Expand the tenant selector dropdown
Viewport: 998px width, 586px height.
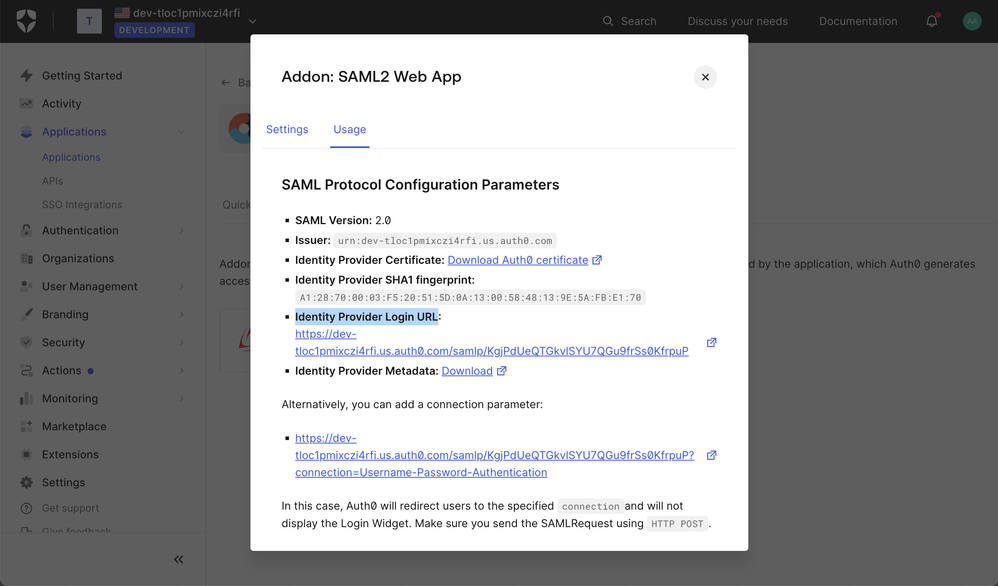(x=252, y=21)
